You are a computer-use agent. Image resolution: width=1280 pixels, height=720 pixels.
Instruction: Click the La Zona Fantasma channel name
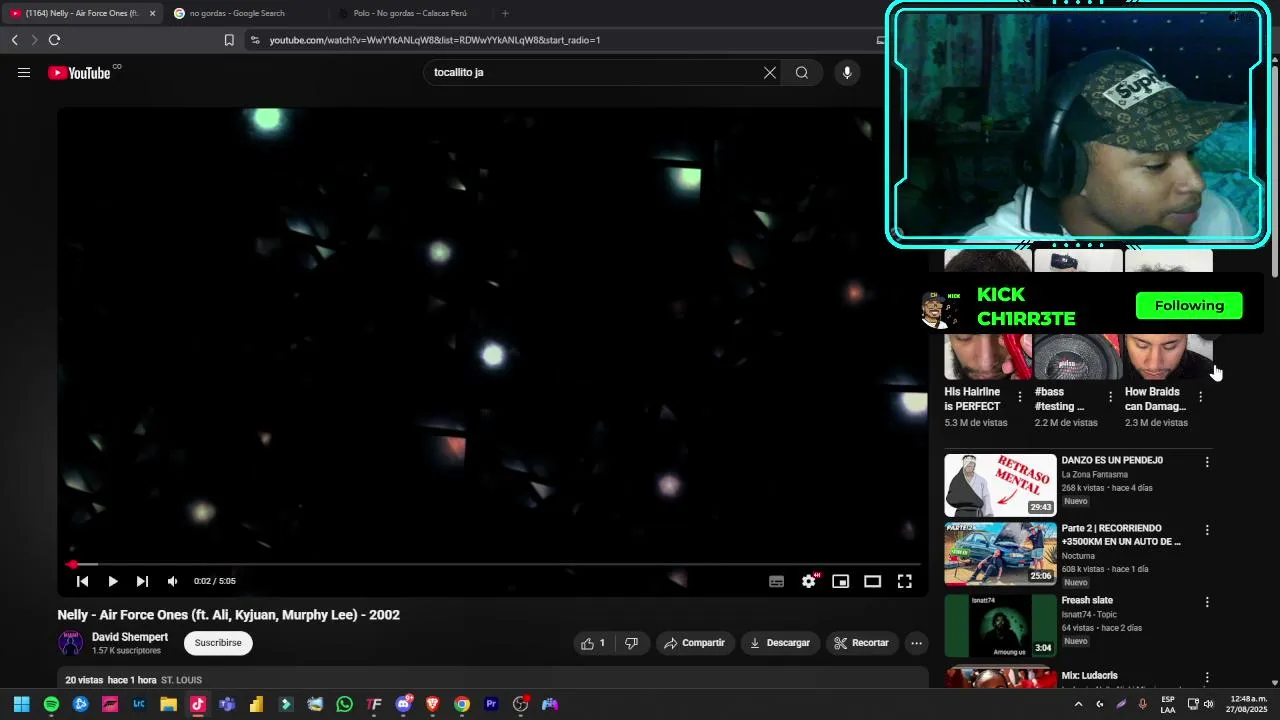pyautogui.click(x=1094, y=474)
